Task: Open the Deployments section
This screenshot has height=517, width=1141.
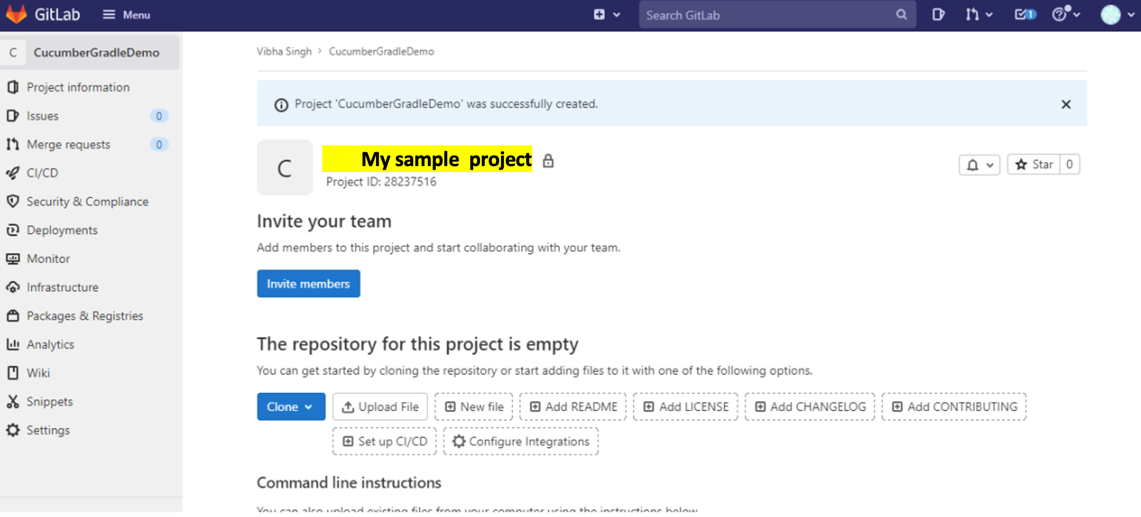Action: [x=62, y=230]
